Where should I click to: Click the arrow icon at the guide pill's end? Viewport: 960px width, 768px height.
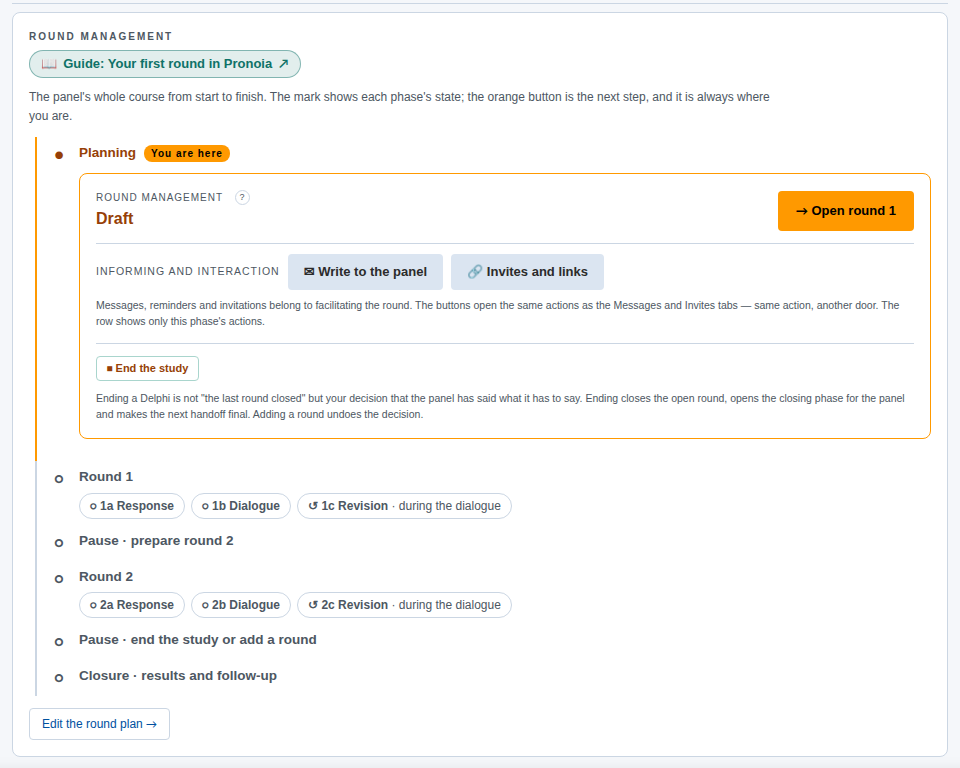pos(283,64)
